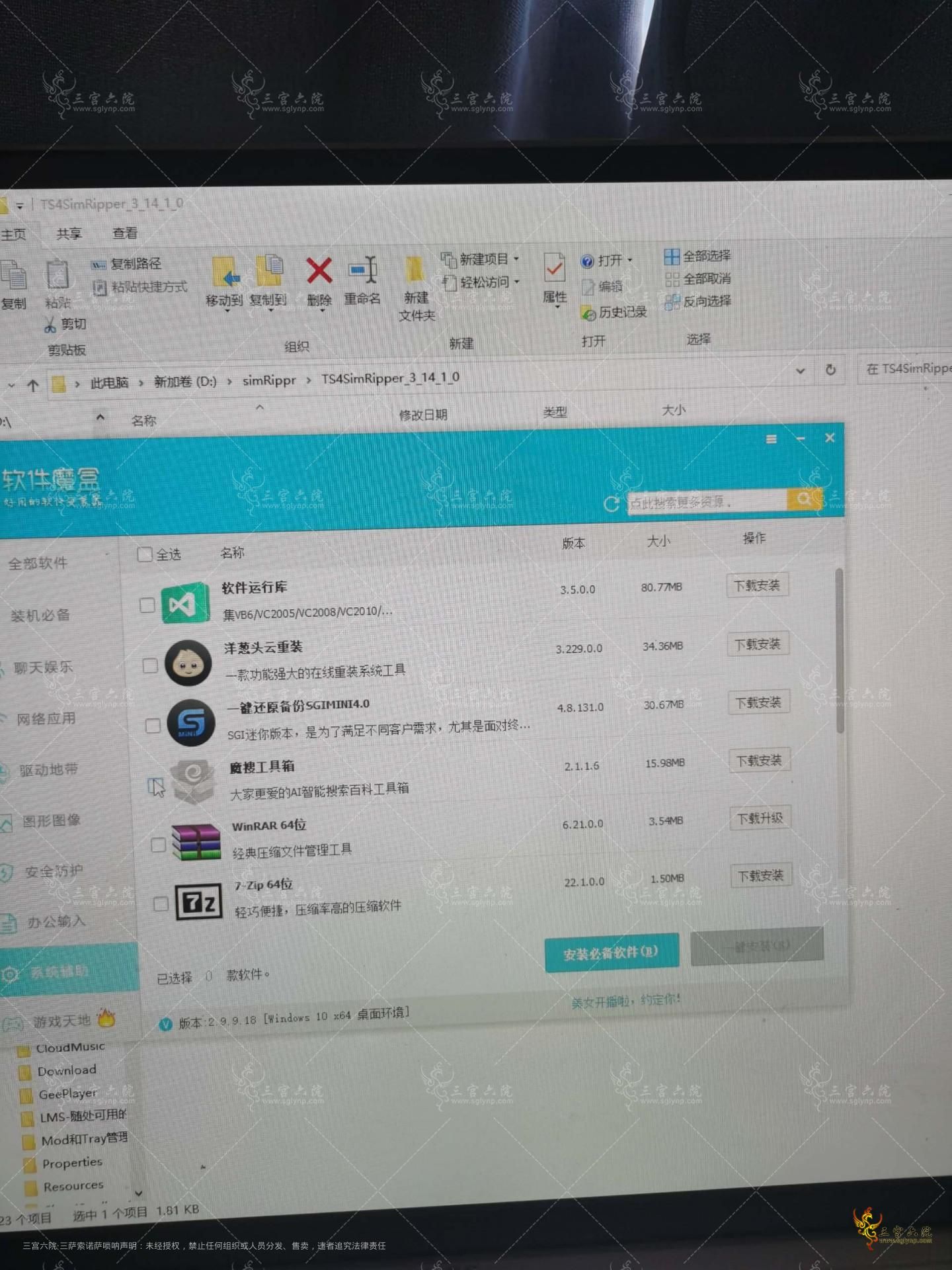Tick the 洋葱头云重装 row checkbox
952x1270 pixels.
(x=150, y=665)
